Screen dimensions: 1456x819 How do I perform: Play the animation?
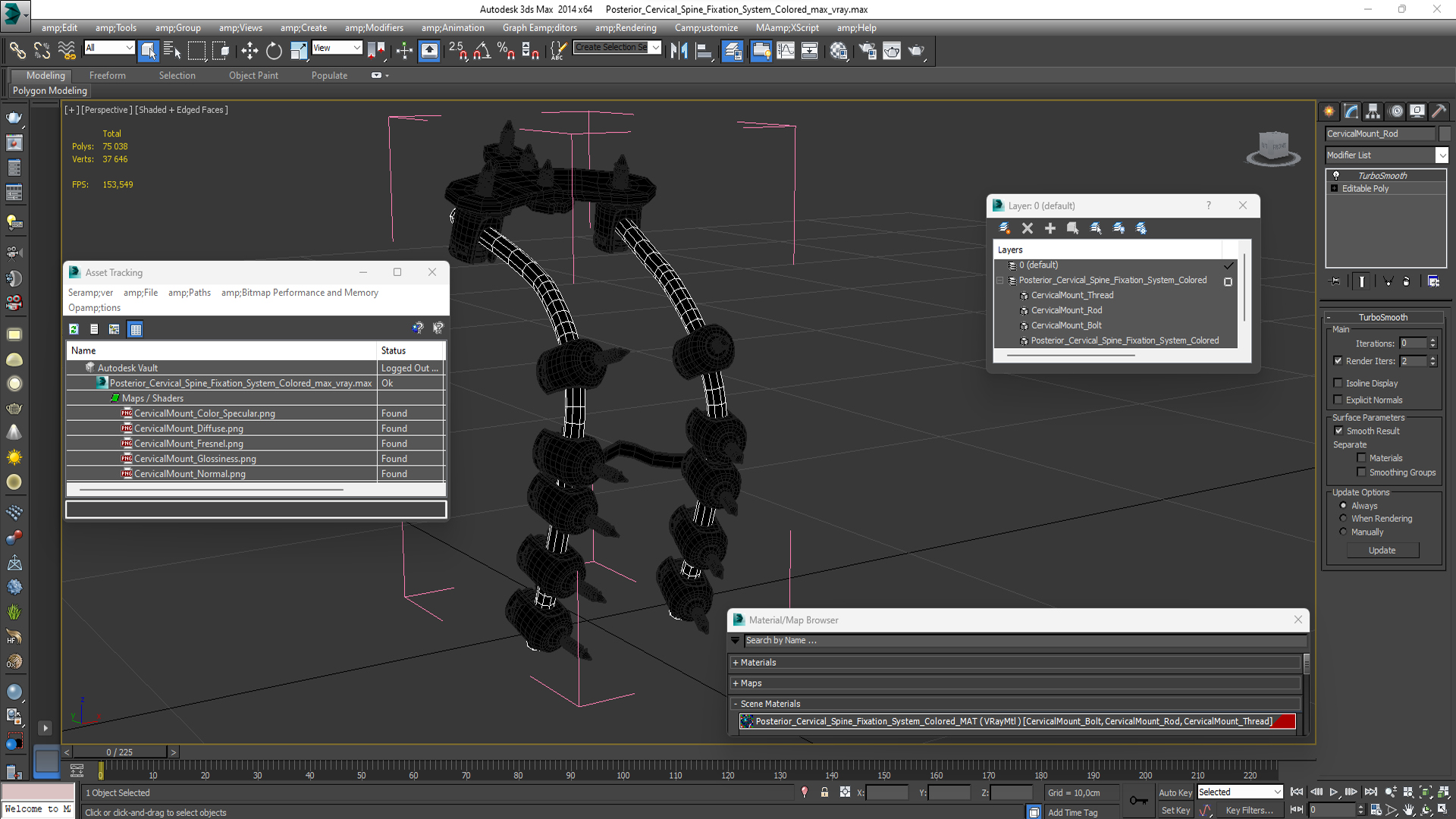click(1333, 792)
